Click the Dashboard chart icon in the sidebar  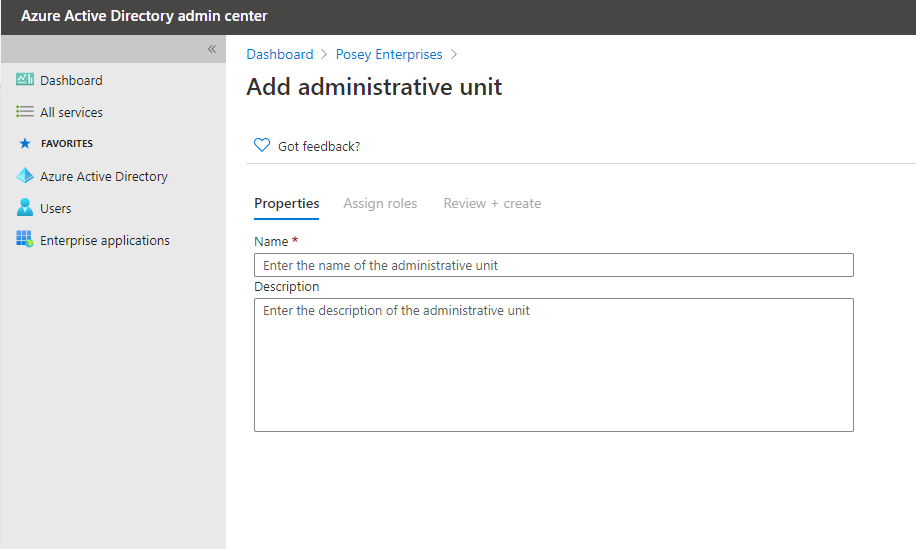(25, 79)
